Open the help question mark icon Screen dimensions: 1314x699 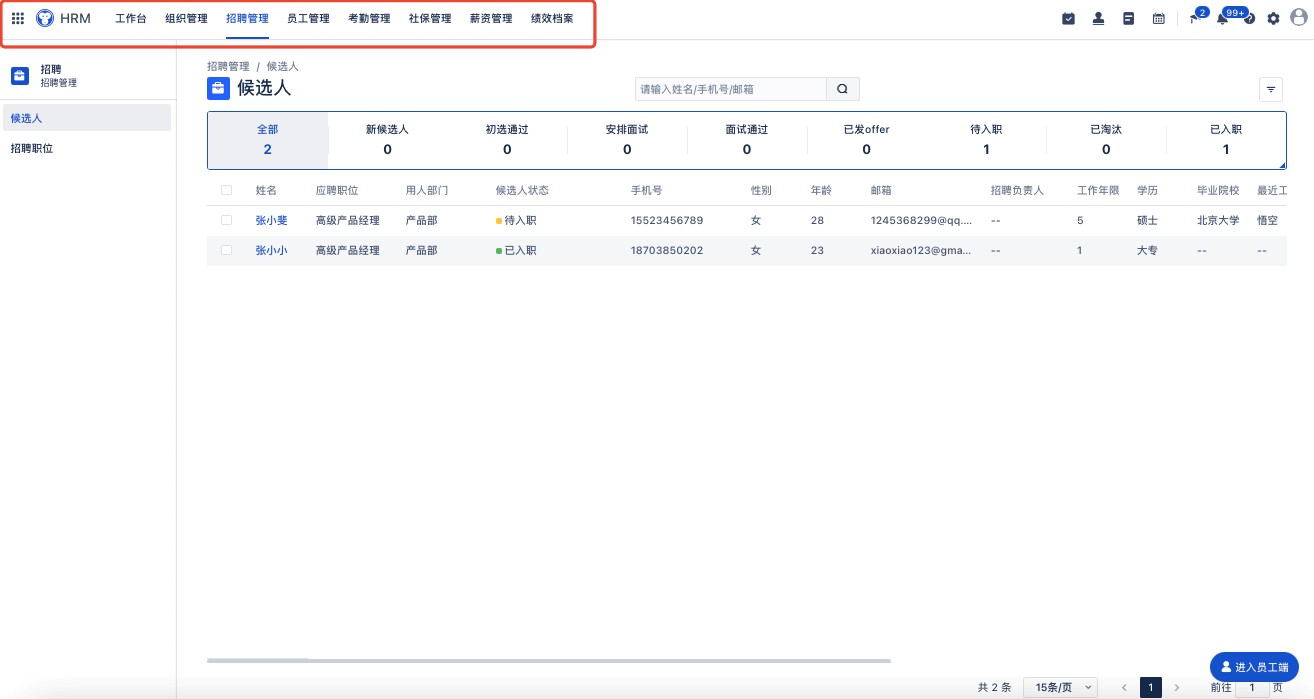tap(1249, 19)
